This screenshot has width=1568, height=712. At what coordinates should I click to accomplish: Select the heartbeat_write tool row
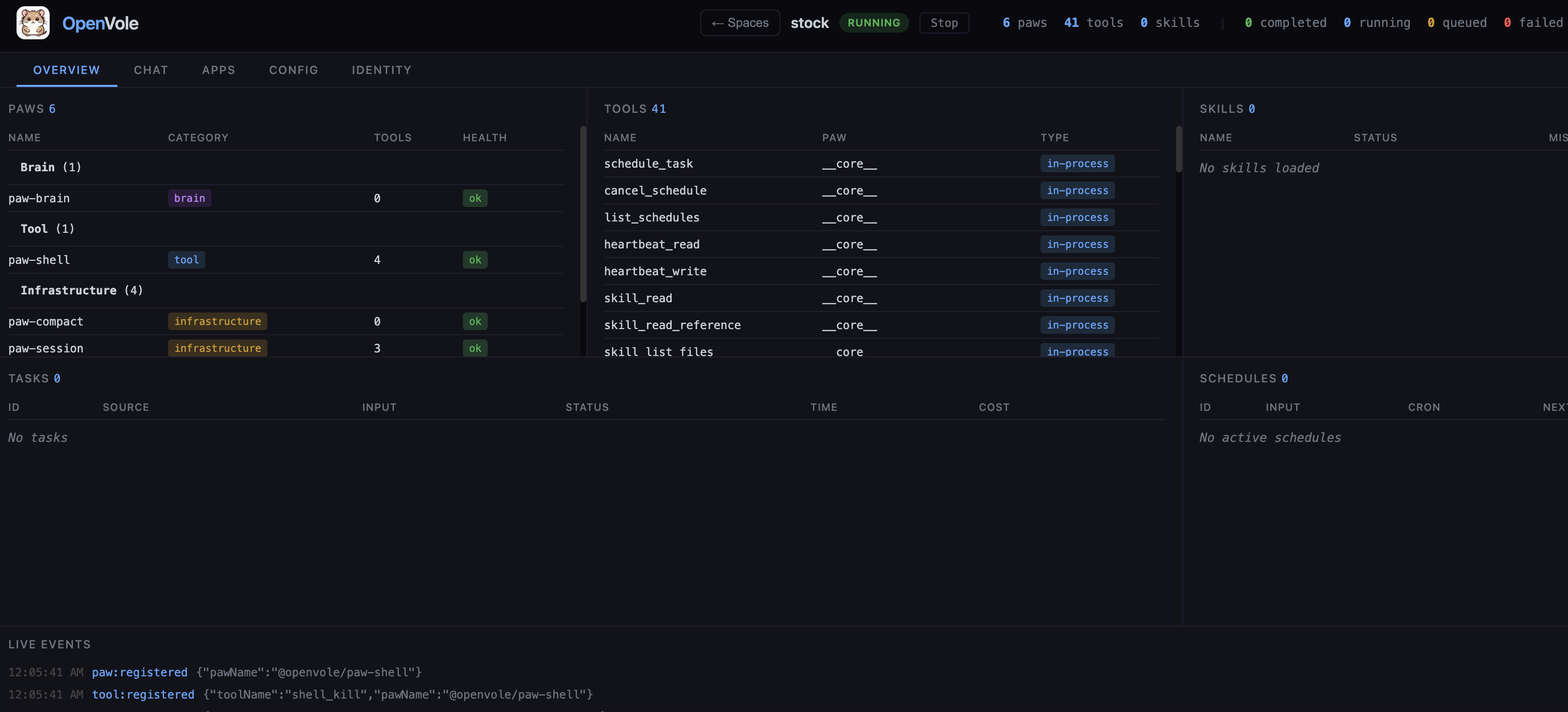pos(881,271)
